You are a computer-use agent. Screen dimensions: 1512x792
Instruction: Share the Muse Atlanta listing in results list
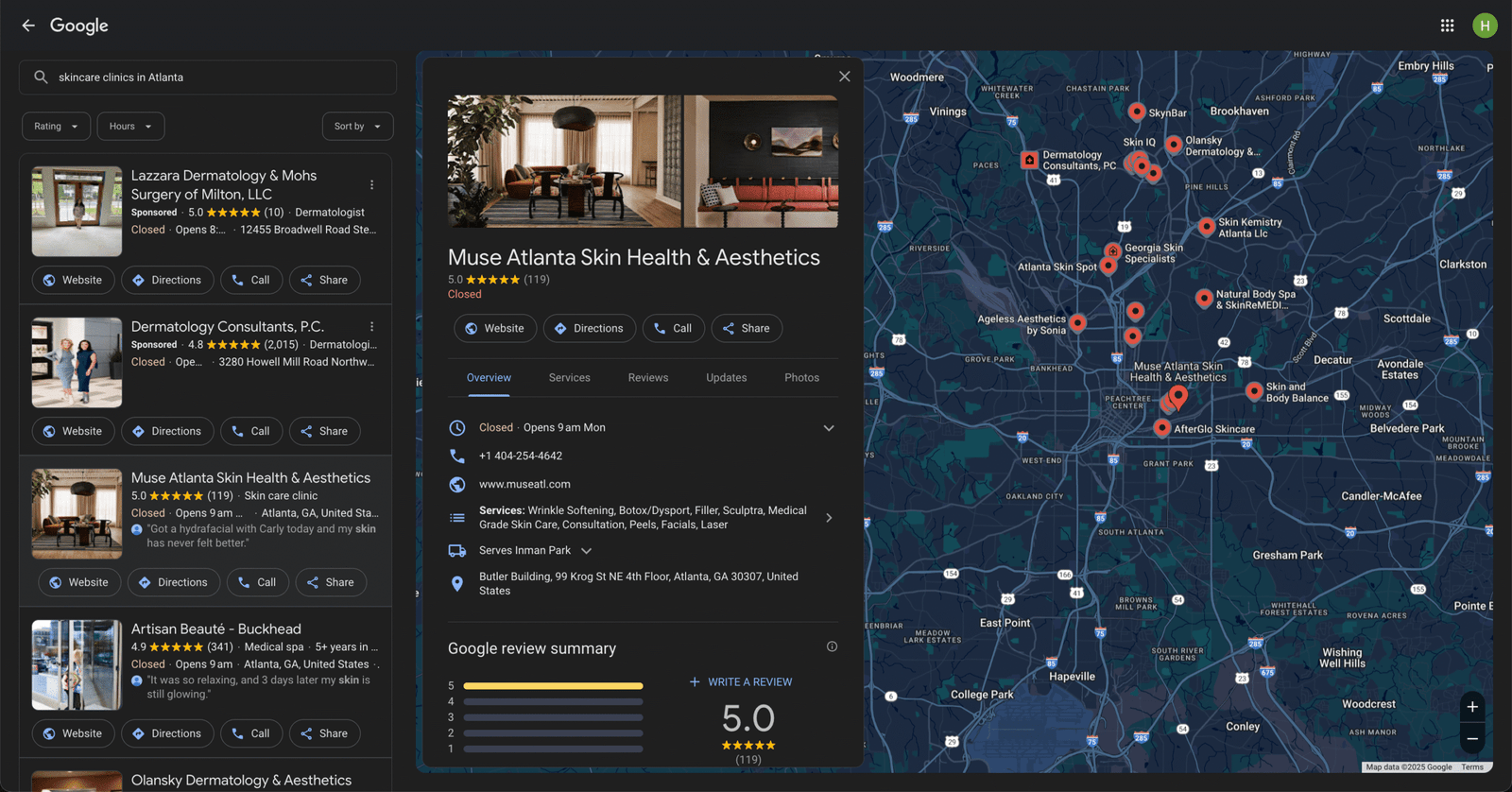click(x=331, y=583)
